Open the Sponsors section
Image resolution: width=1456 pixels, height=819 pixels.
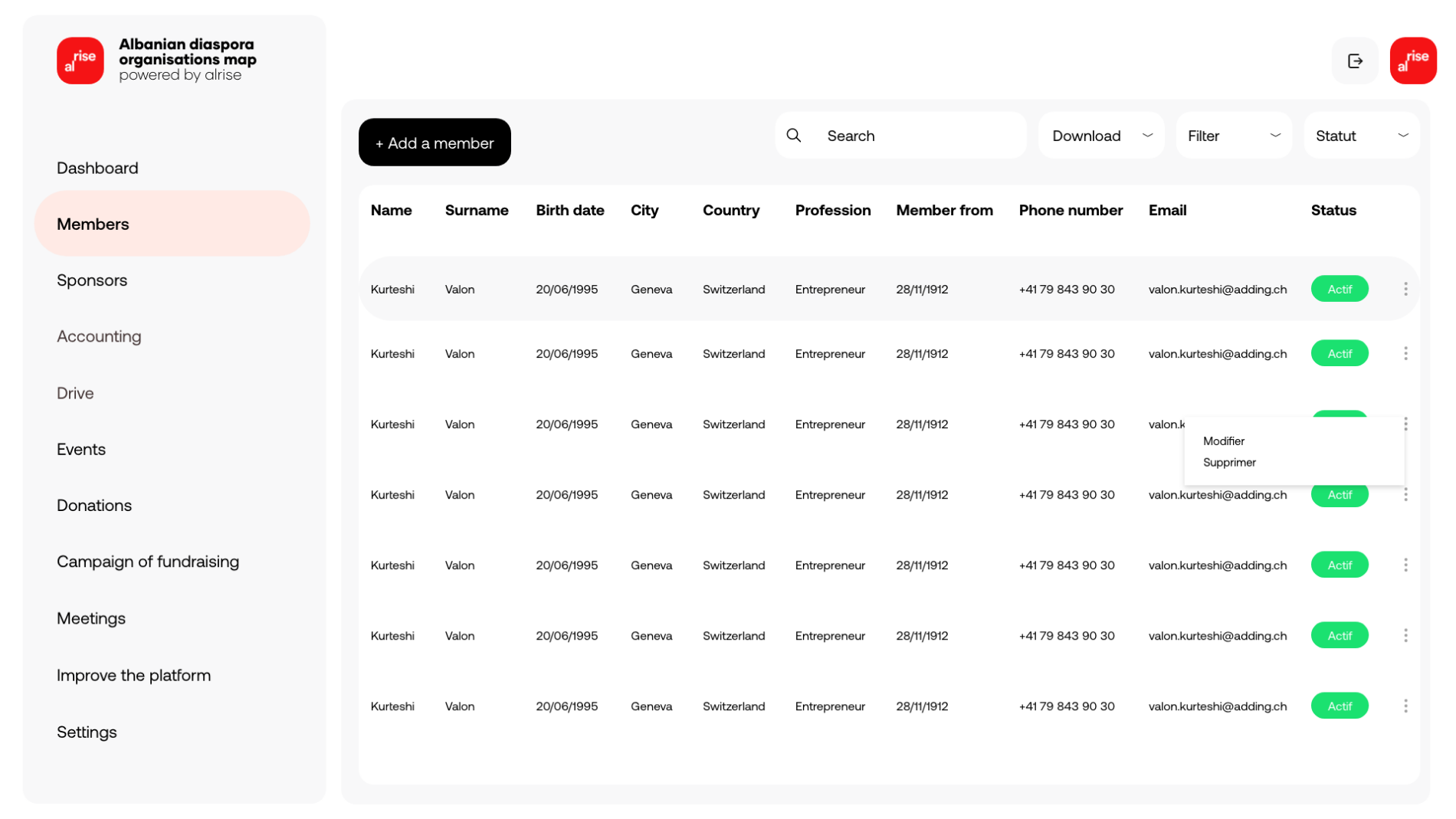click(x=92, y=280)
